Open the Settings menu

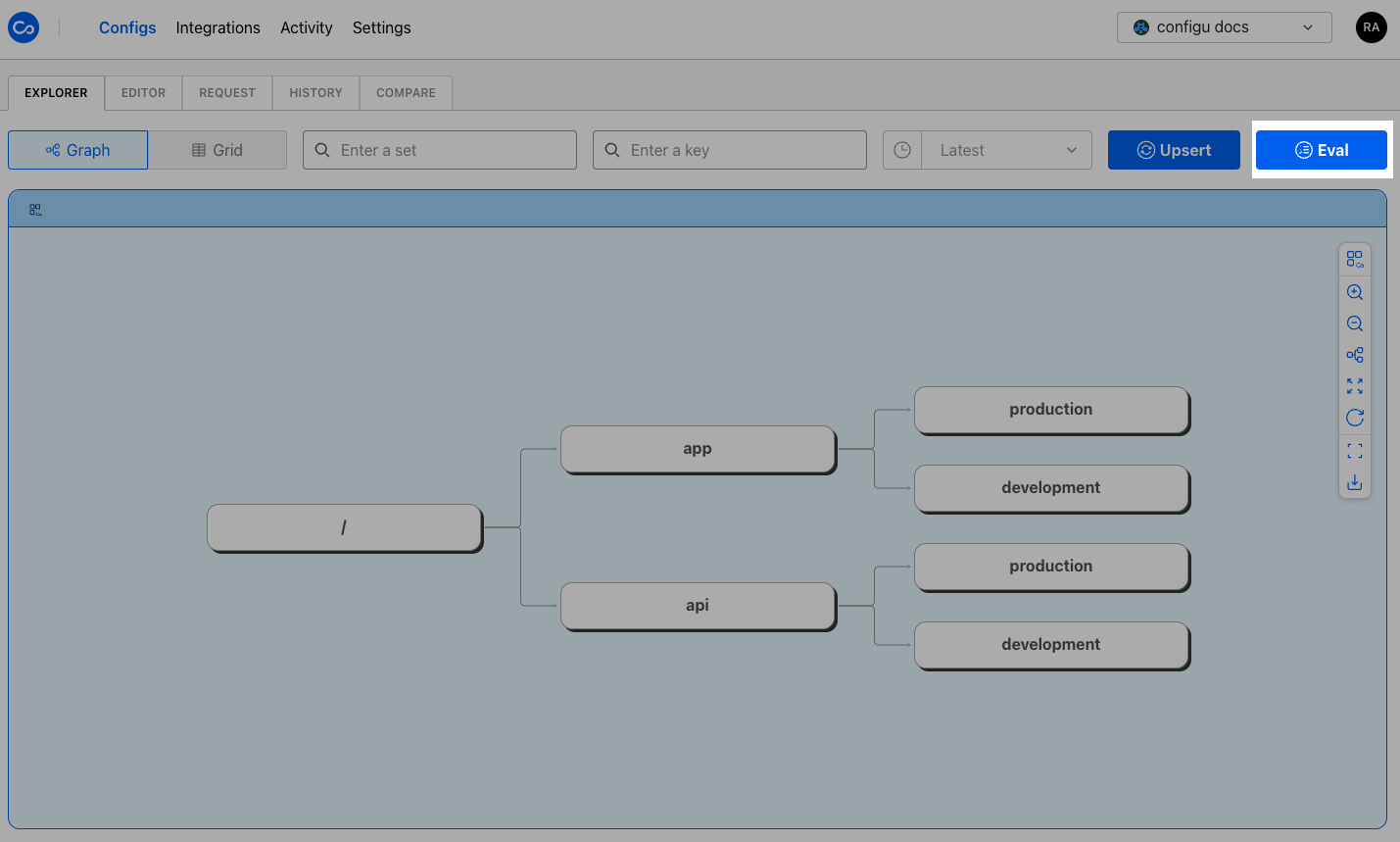(382, 27)
